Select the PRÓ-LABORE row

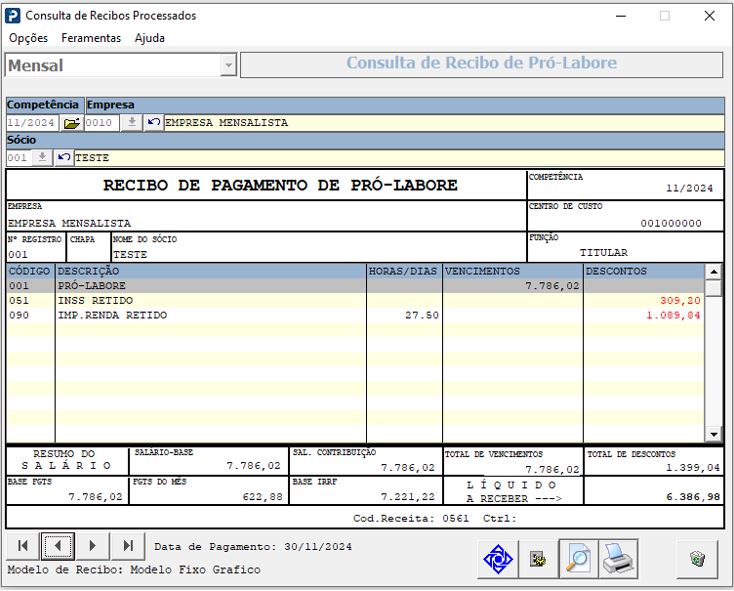click(355, 286)
